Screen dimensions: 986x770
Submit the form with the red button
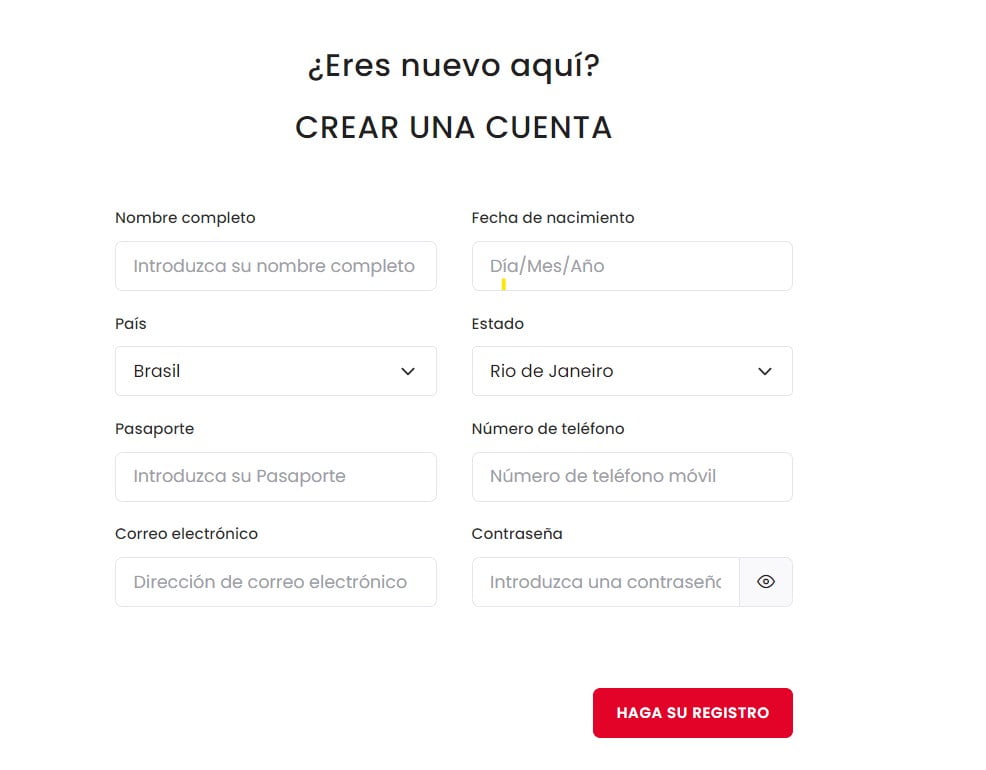[x=692, y=712]
